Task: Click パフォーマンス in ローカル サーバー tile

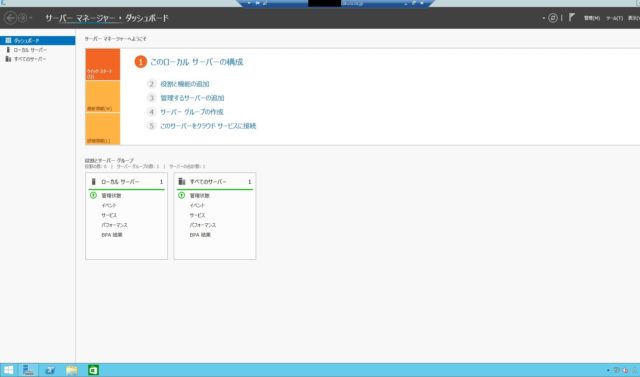Action: click(114, 225)
